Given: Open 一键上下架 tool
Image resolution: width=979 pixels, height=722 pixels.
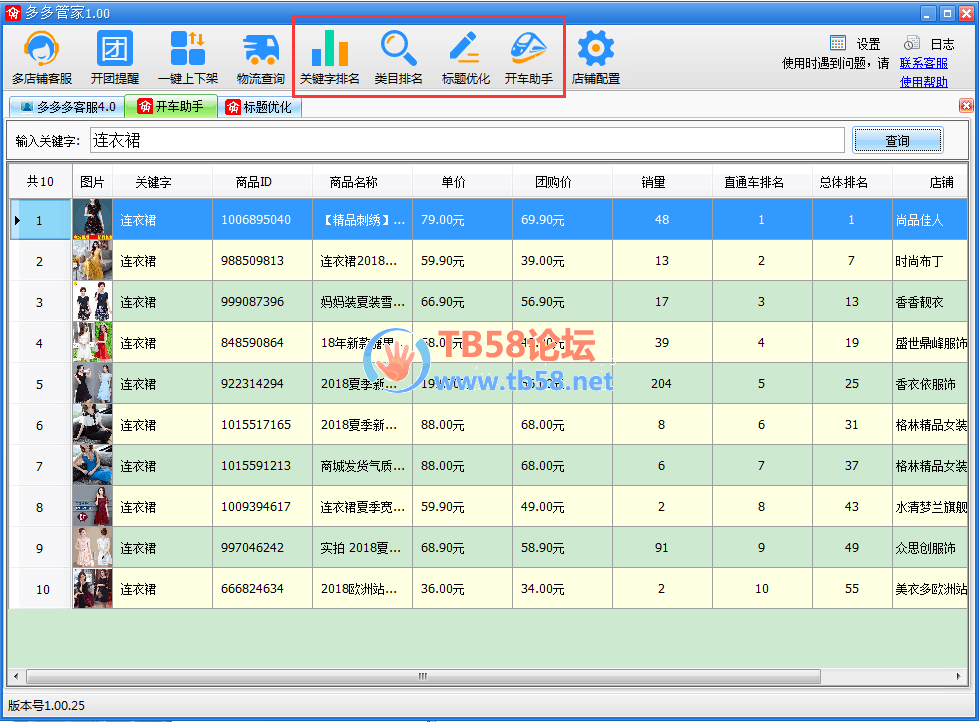Looking at the screenshot, I should coord(187,57).
